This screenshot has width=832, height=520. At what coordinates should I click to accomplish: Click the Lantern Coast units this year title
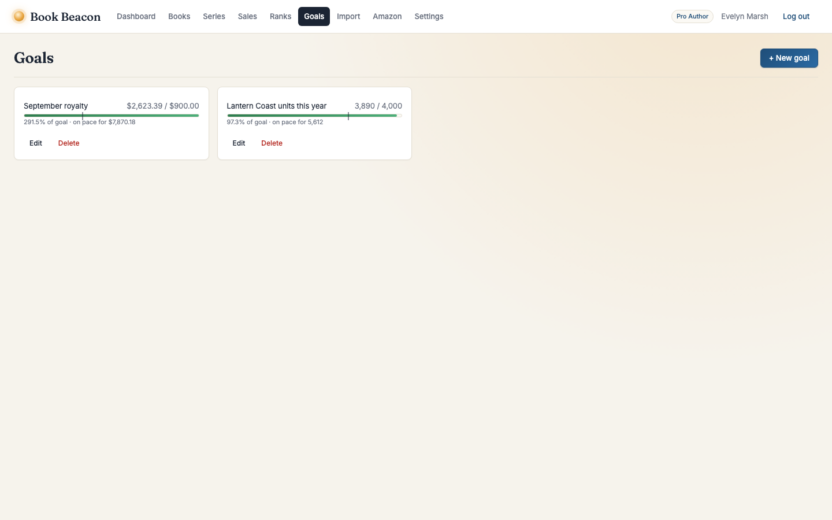click(276, 106)
